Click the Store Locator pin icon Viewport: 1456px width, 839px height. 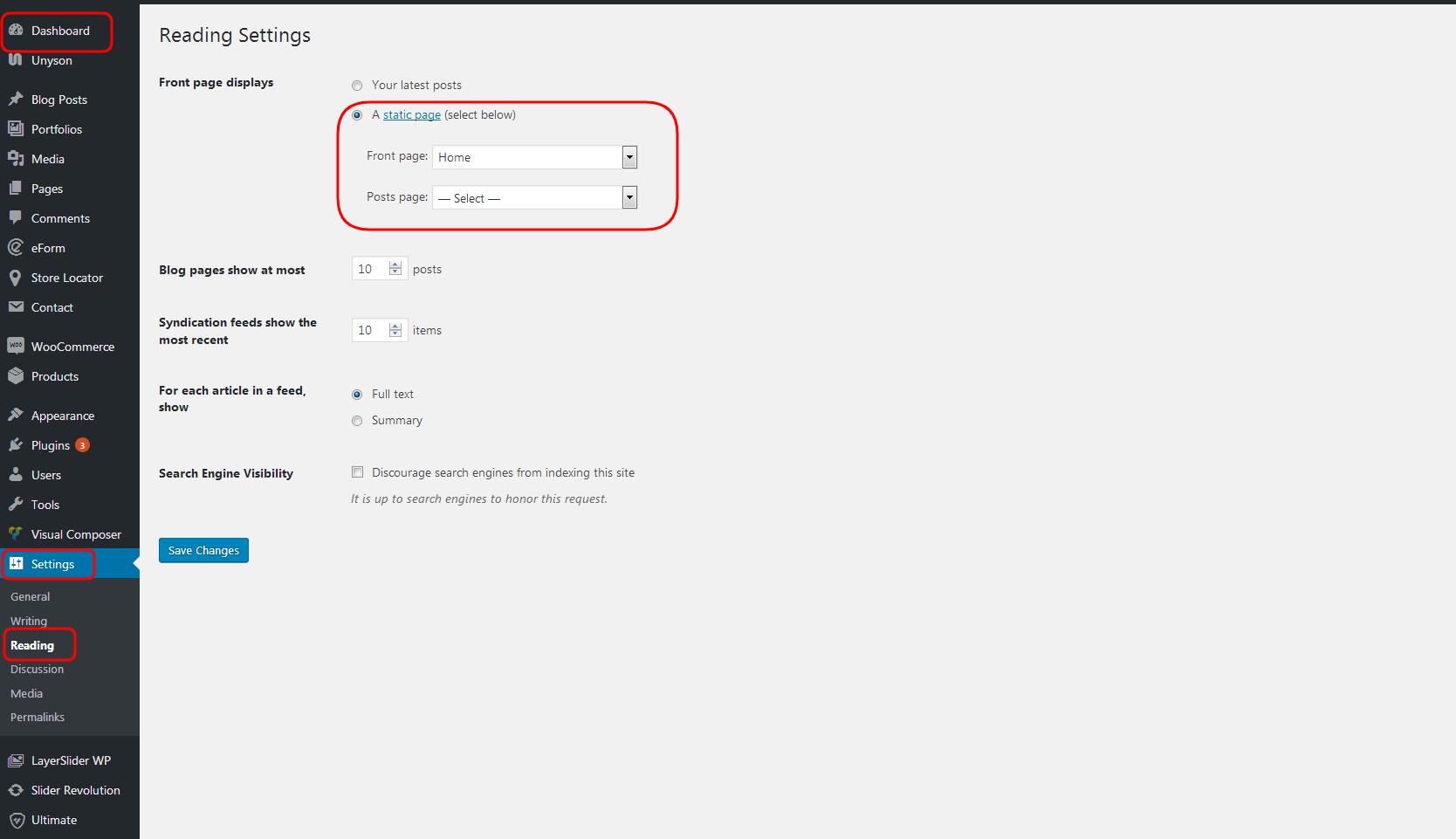(17, 278)
